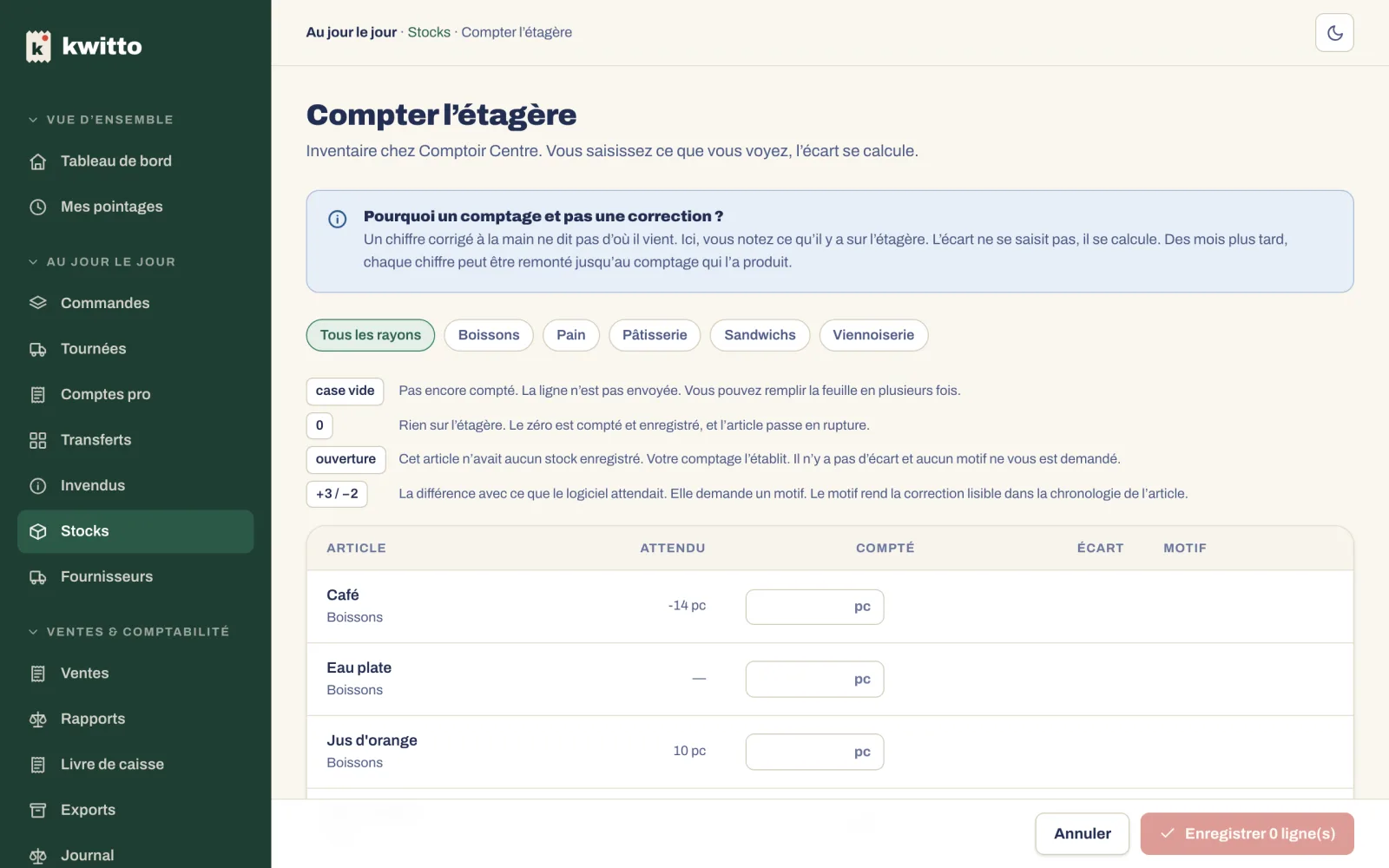The width and height of the screenshot is (1389, 868).
Task: Click the Annuler button
Action: (1083, 834)
